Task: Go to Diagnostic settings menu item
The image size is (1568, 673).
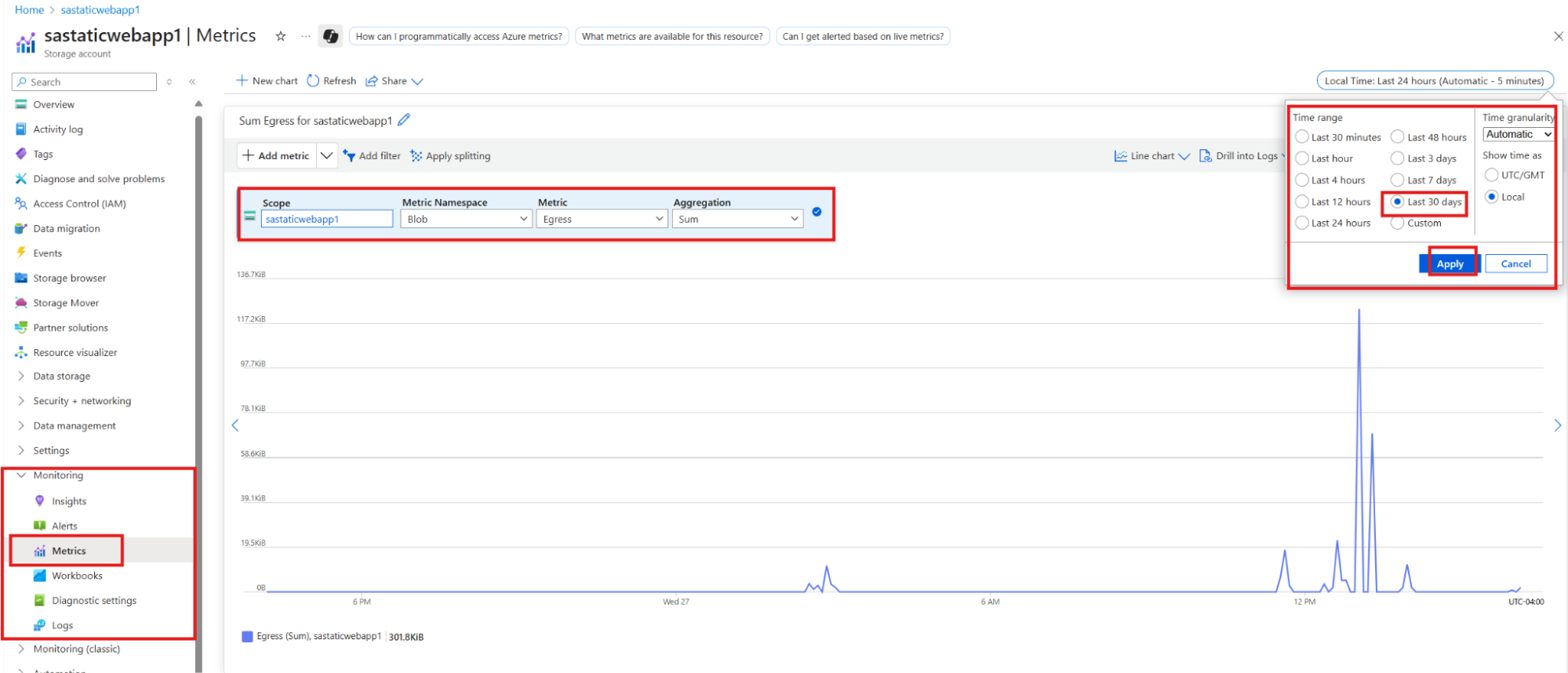Action: click(x=94, y=601)
